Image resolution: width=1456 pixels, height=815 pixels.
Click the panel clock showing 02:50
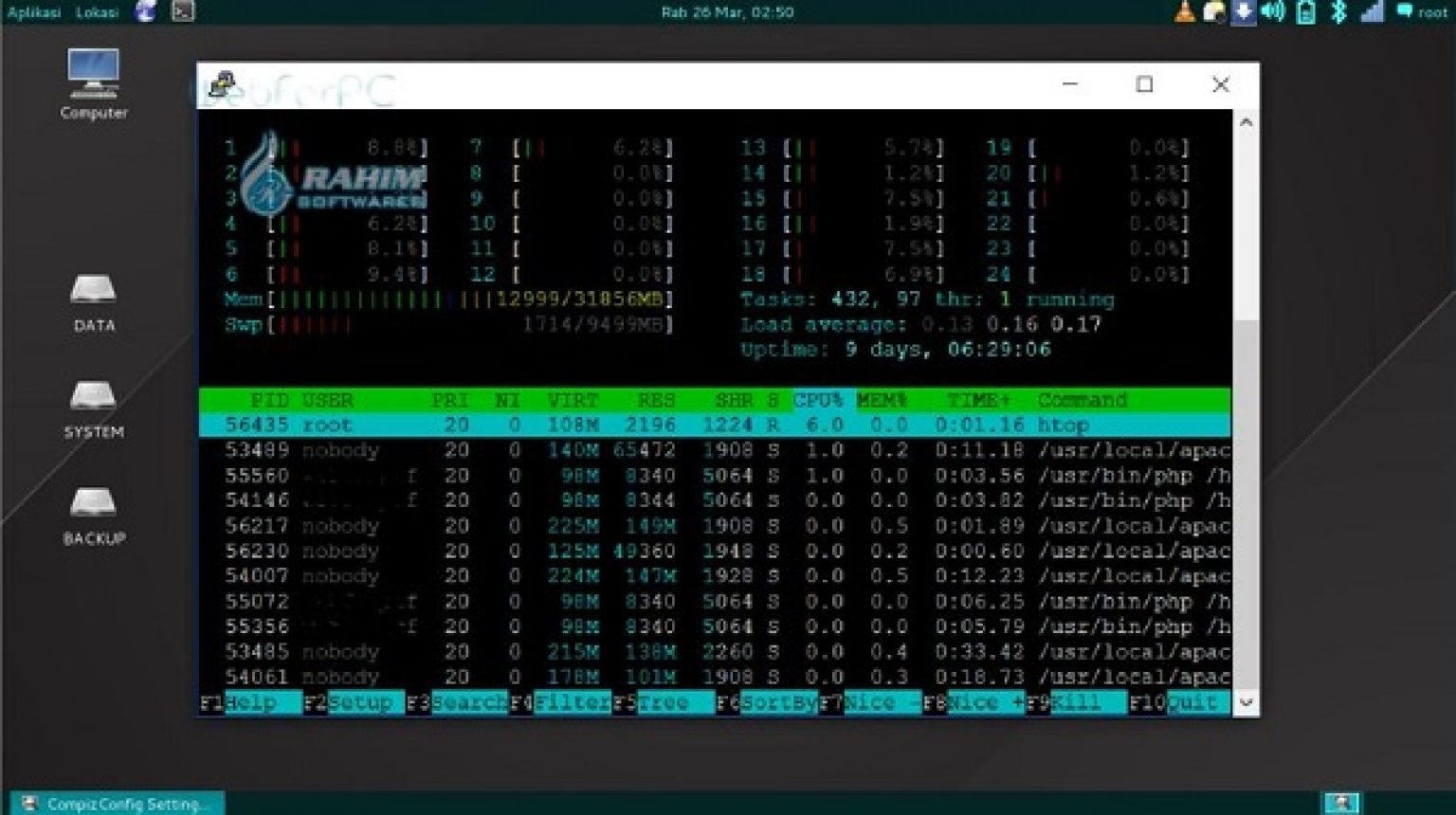(727, 12)
